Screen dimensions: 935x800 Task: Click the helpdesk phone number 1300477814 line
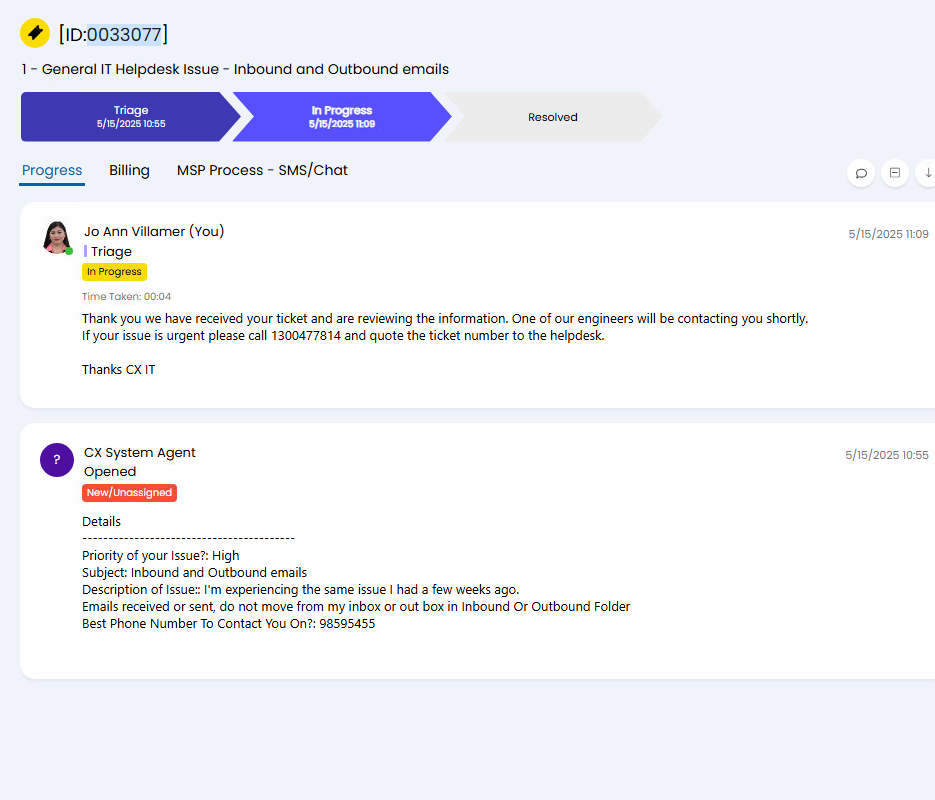[x=343, y=336]
